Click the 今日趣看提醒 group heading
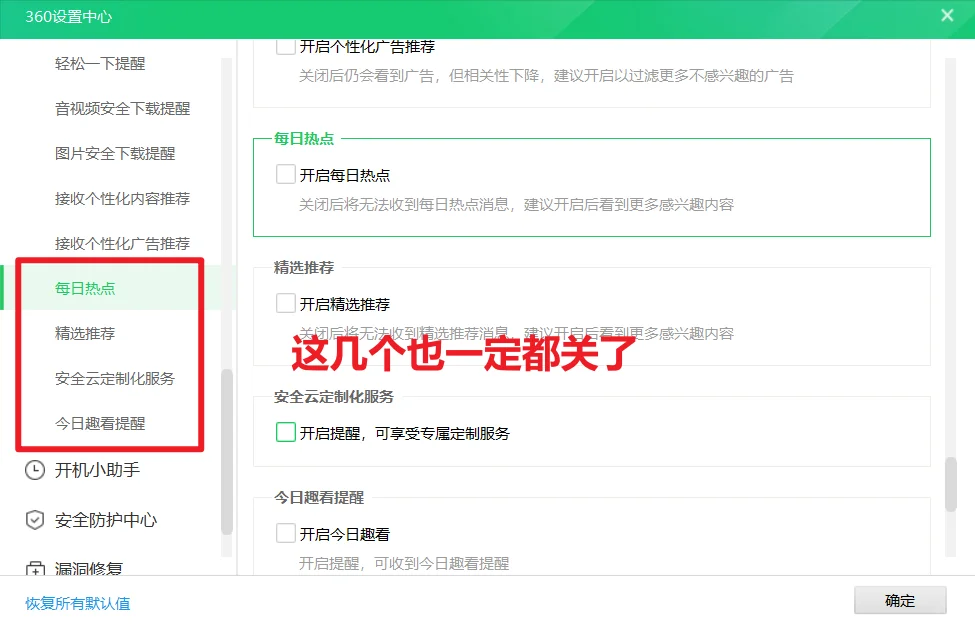The height and width of the screenshot is (625, 975). [319, 498]
